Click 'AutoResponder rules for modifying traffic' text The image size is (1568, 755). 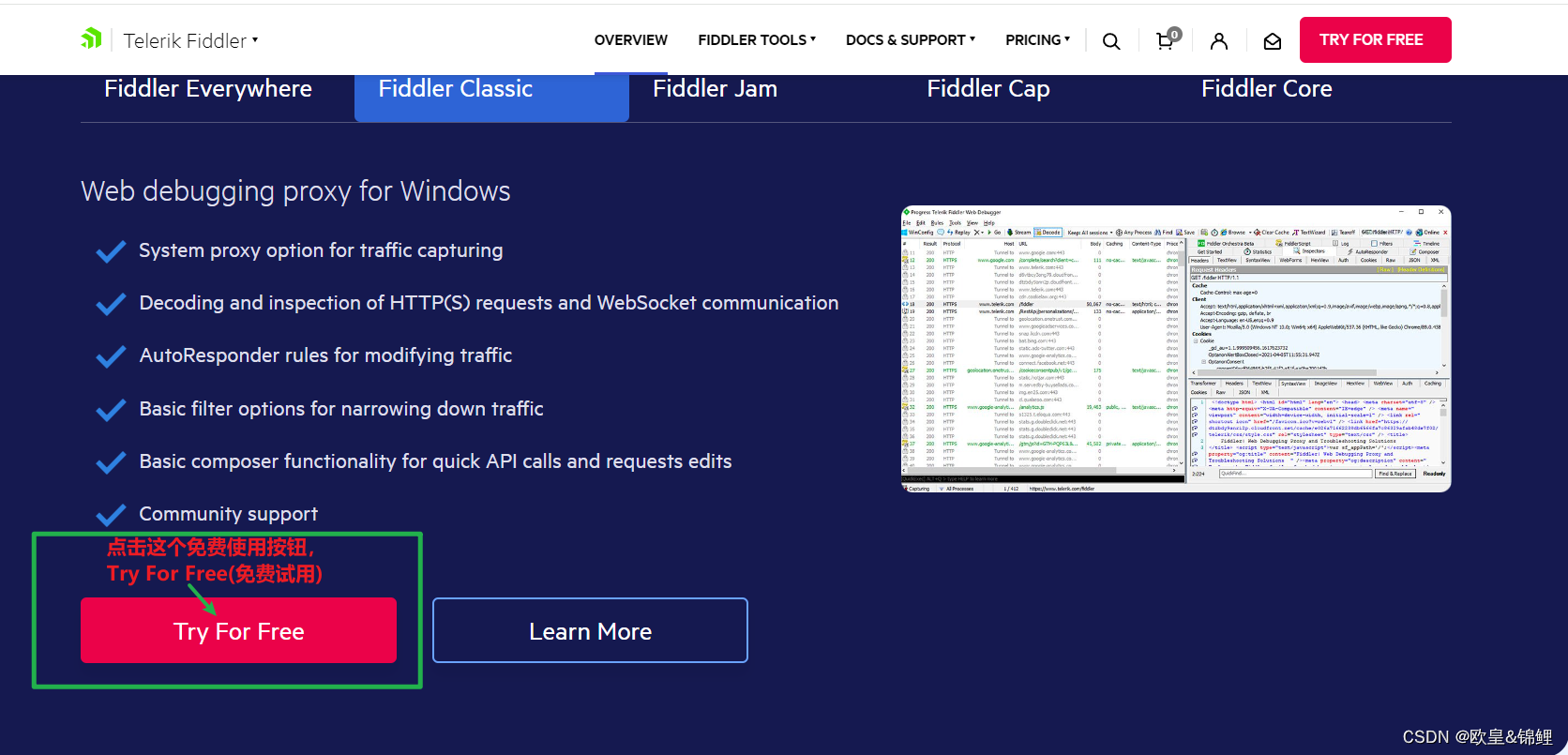point(325,355)
